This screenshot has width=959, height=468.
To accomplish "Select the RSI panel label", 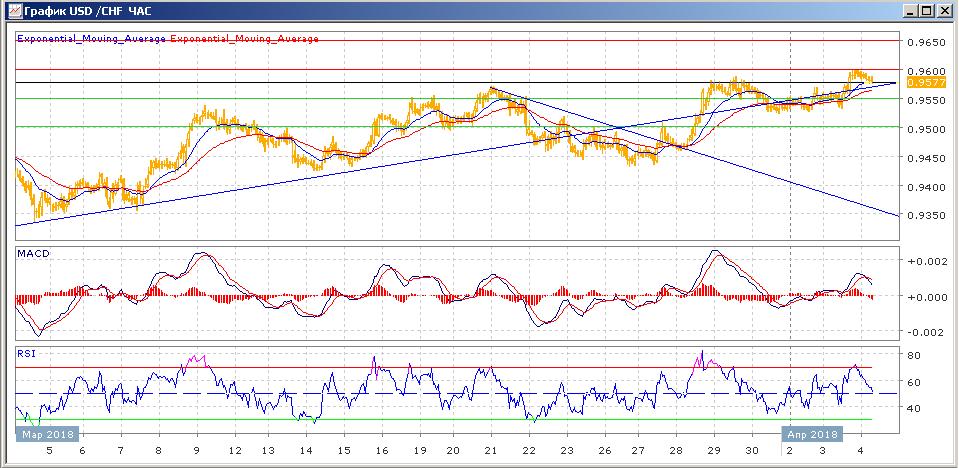I will coord(27,352).
